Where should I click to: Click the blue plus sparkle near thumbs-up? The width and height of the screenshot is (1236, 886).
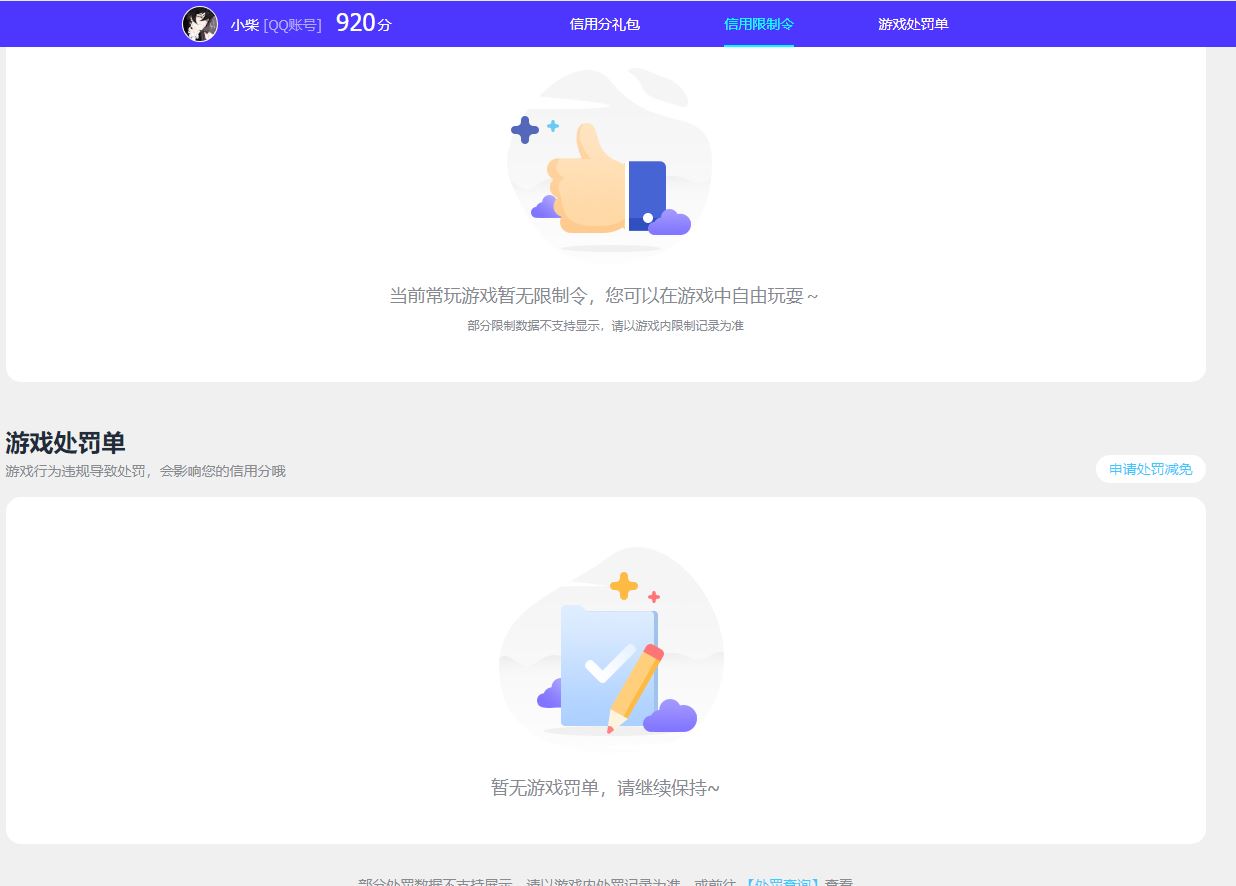click(525, 129)
